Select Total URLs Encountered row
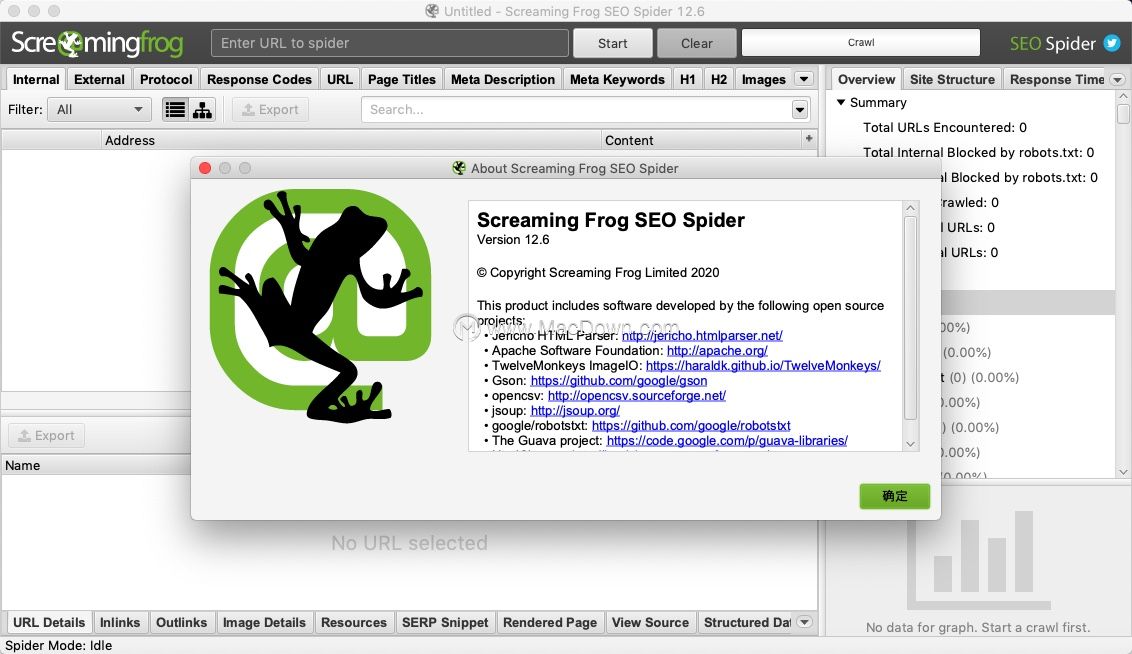 click(x=944, y=128)
